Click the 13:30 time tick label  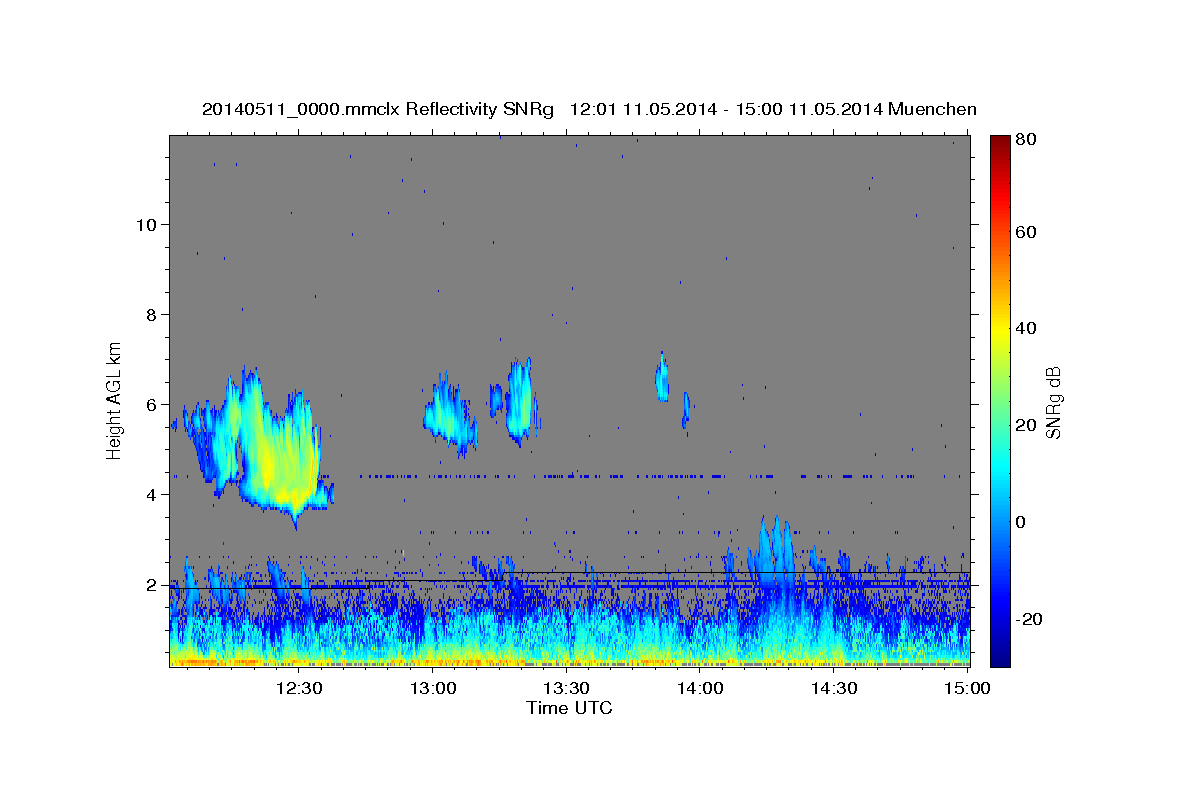click(x=566, y=689)
